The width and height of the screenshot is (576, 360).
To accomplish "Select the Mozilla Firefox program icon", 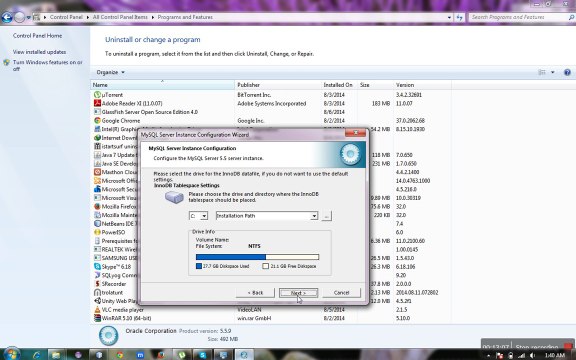I will click(97, 206).
